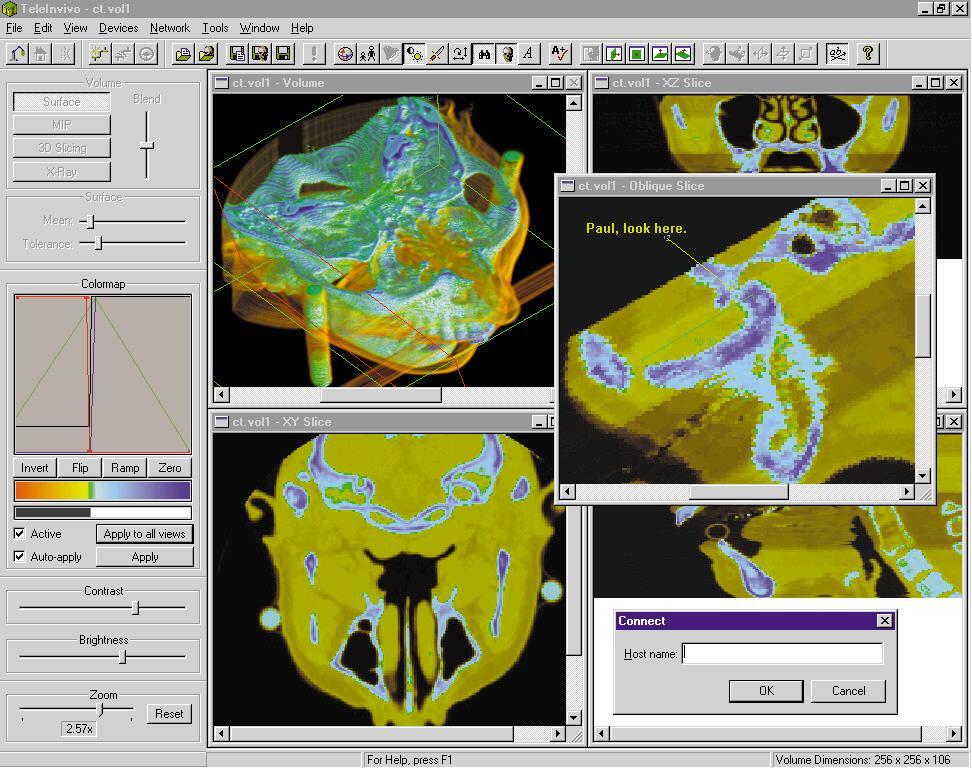The height and width of the screenshot is (768, 972).
Task: Click the floppy disk save icon
Action: click(283, 54)
